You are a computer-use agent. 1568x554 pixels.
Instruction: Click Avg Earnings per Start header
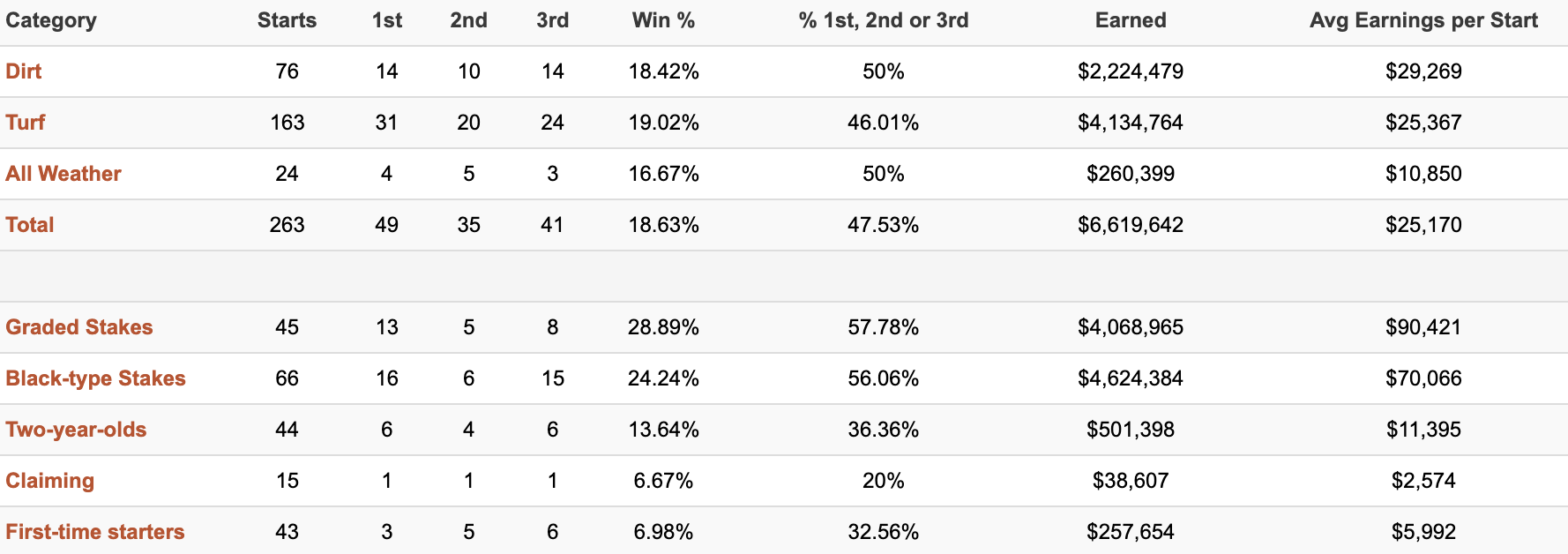pos(1424,20)
